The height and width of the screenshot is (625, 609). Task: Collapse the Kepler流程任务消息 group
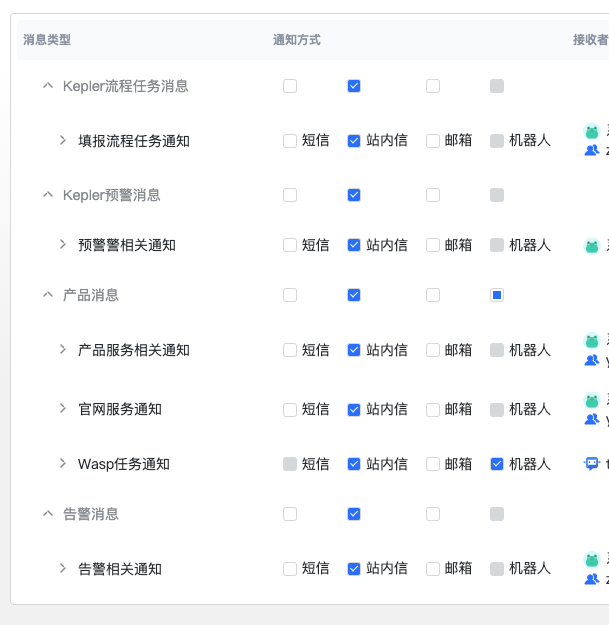click(x=47, y=86)
